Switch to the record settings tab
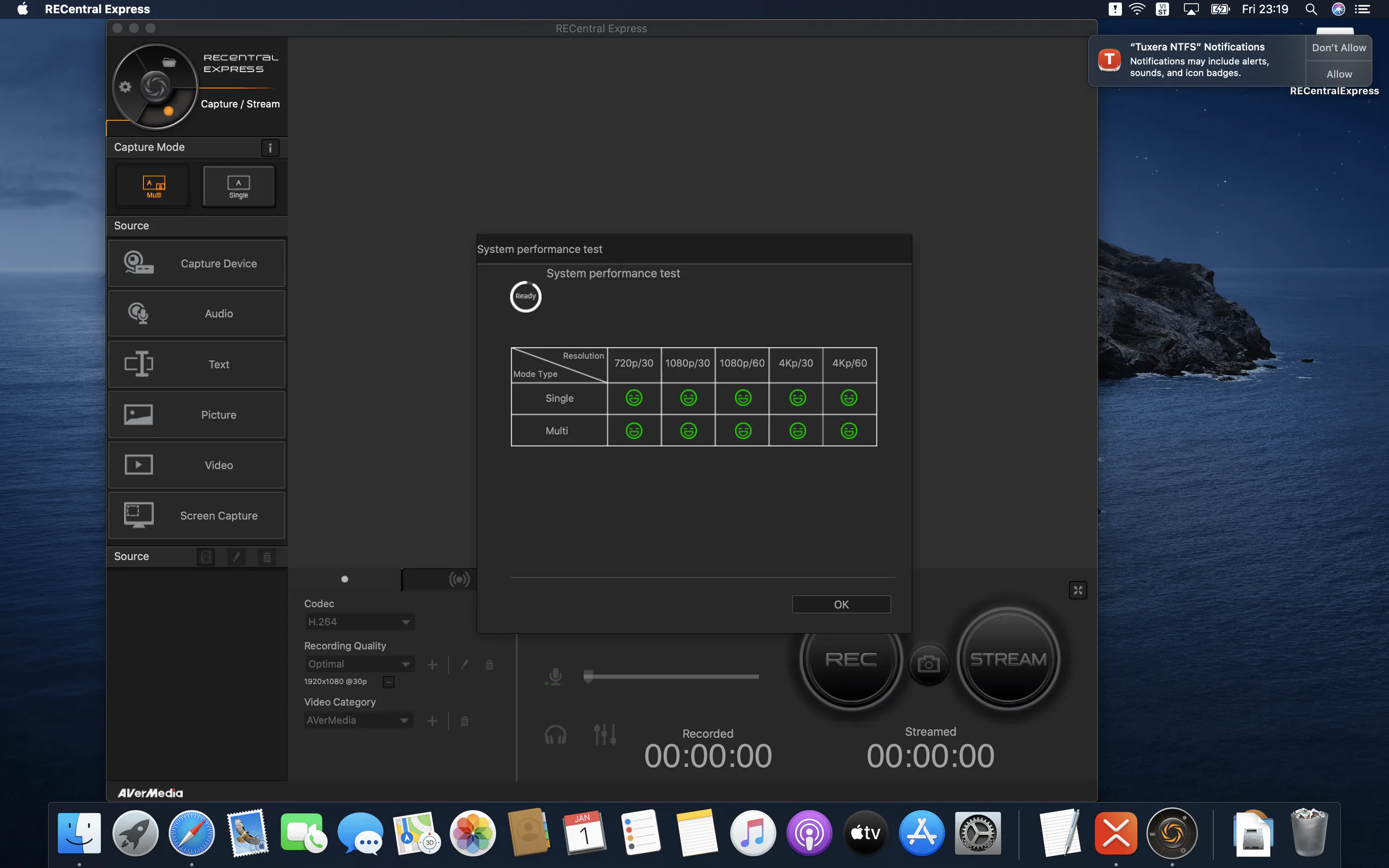This screenshot has height=868, width=1389. 345,579
